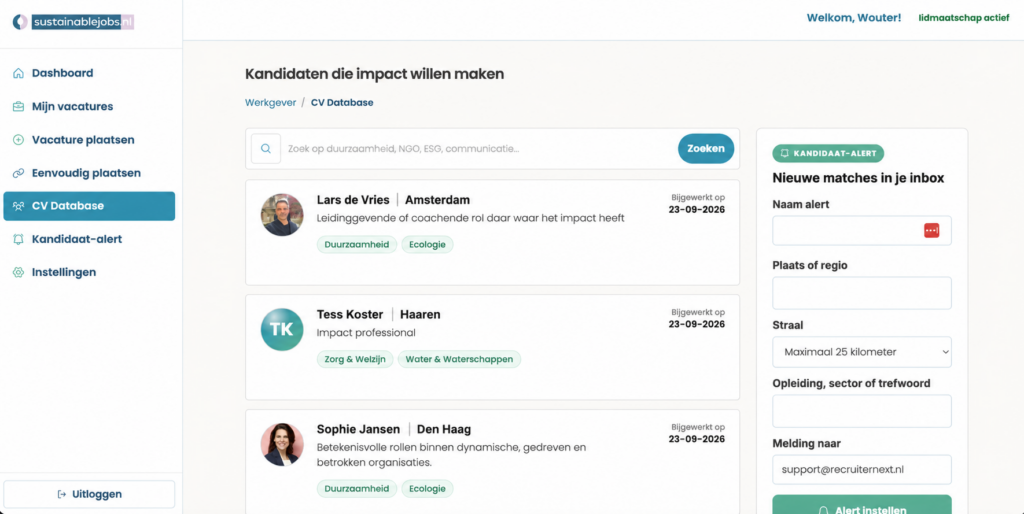Viewport: 1024px width, 514px height.
Task: Open Sophie Jansen profile photo
Action: pyautogui.click(x=282, y=444)
